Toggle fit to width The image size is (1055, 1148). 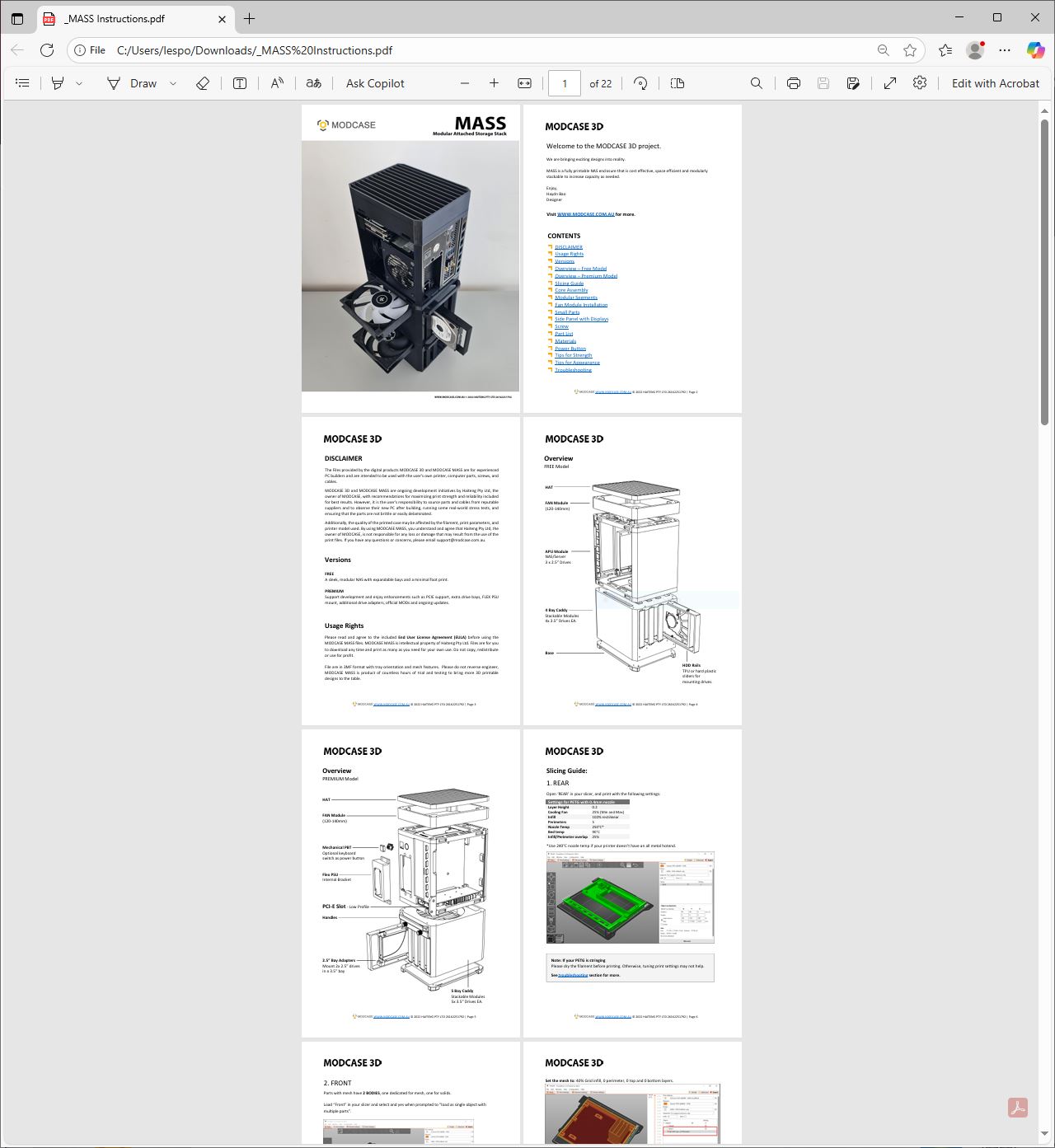click(524, 83)
